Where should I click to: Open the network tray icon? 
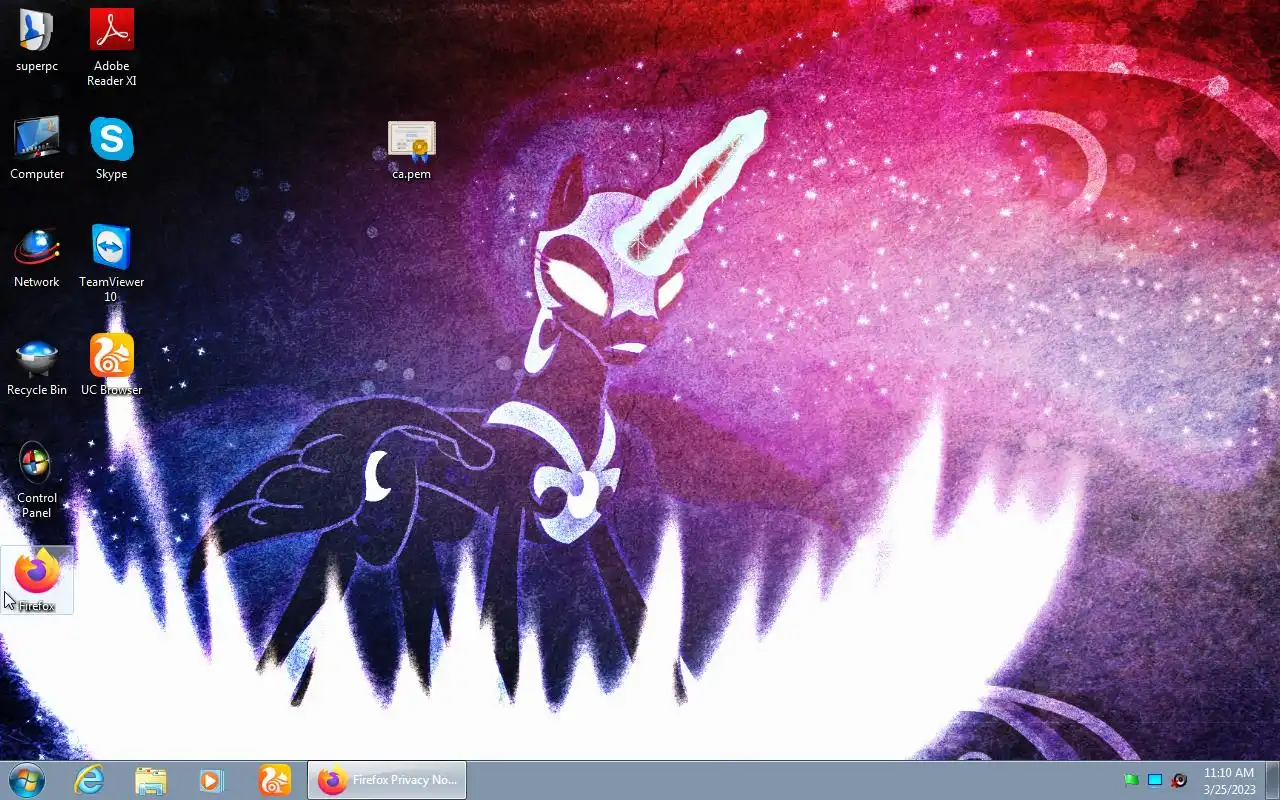(1155, 780)
